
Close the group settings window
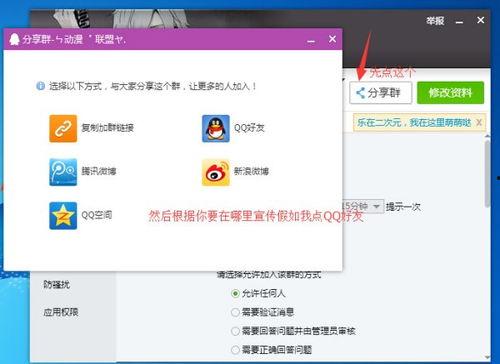point(481,20)
